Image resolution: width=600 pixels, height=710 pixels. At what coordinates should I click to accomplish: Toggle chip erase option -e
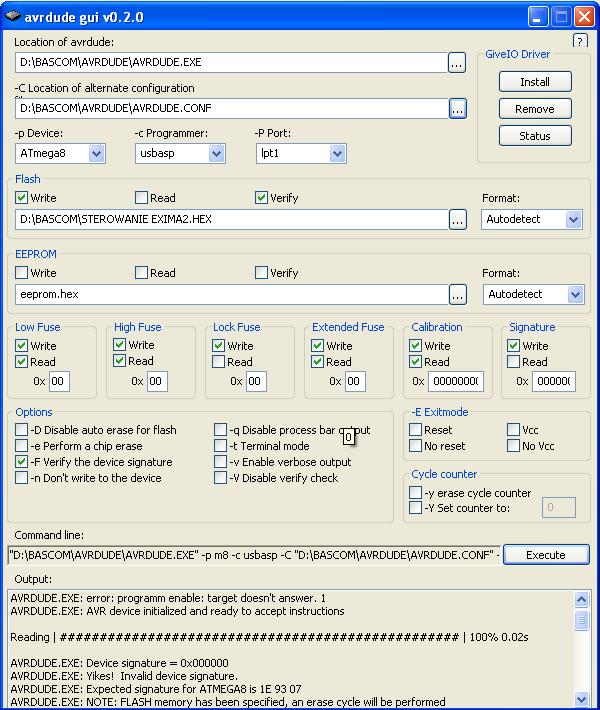click(x=22, y=446)
